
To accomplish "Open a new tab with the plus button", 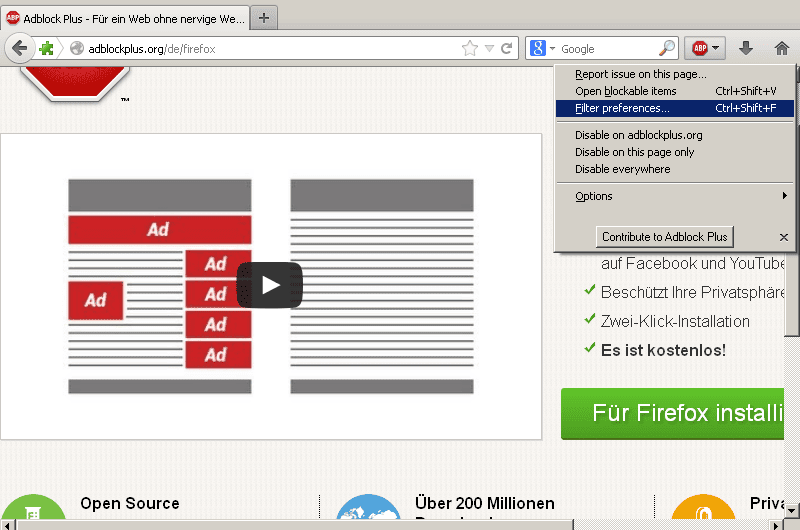I will click(x=264, y=18).
